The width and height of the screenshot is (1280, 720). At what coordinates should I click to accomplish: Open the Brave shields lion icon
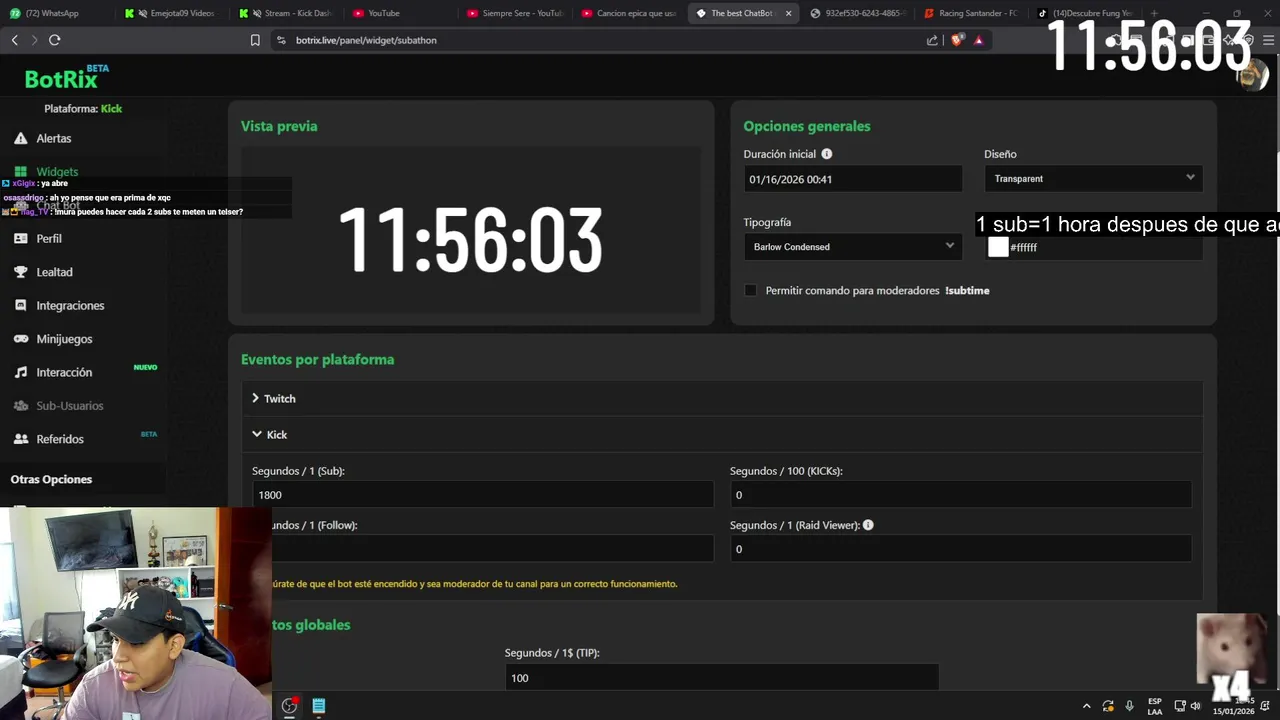(x=956, y=40)
